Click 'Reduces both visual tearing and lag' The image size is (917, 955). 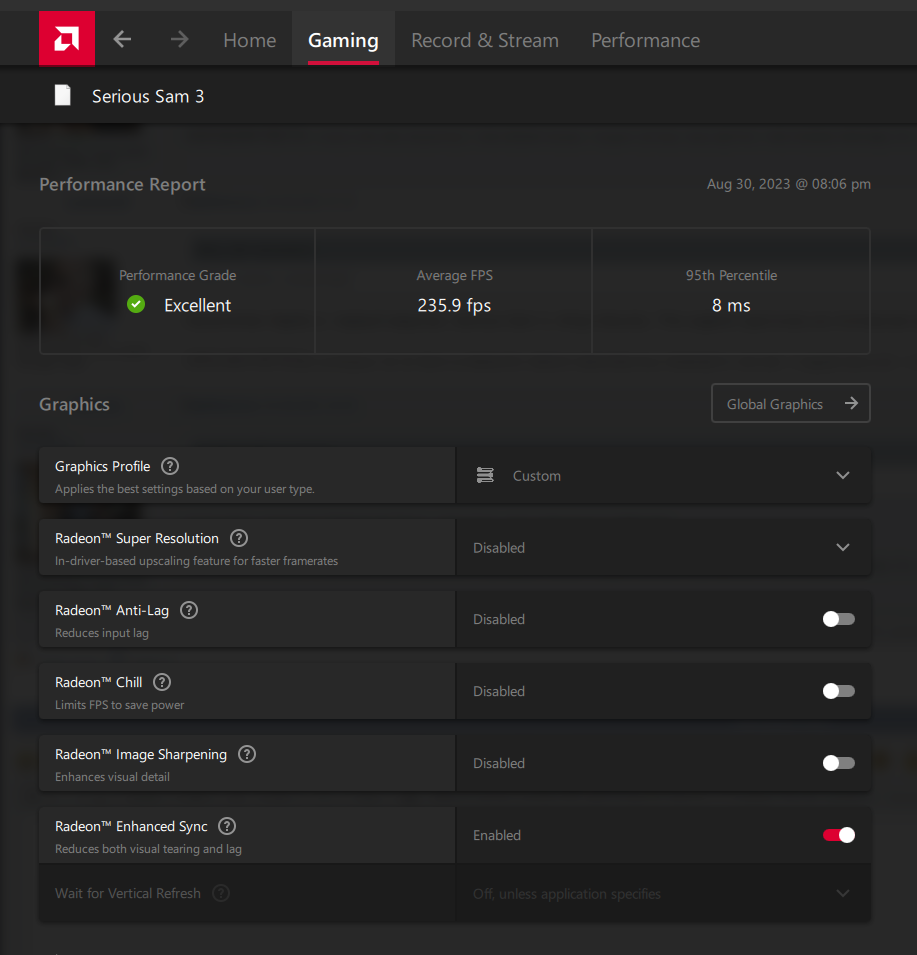point(148,848)
